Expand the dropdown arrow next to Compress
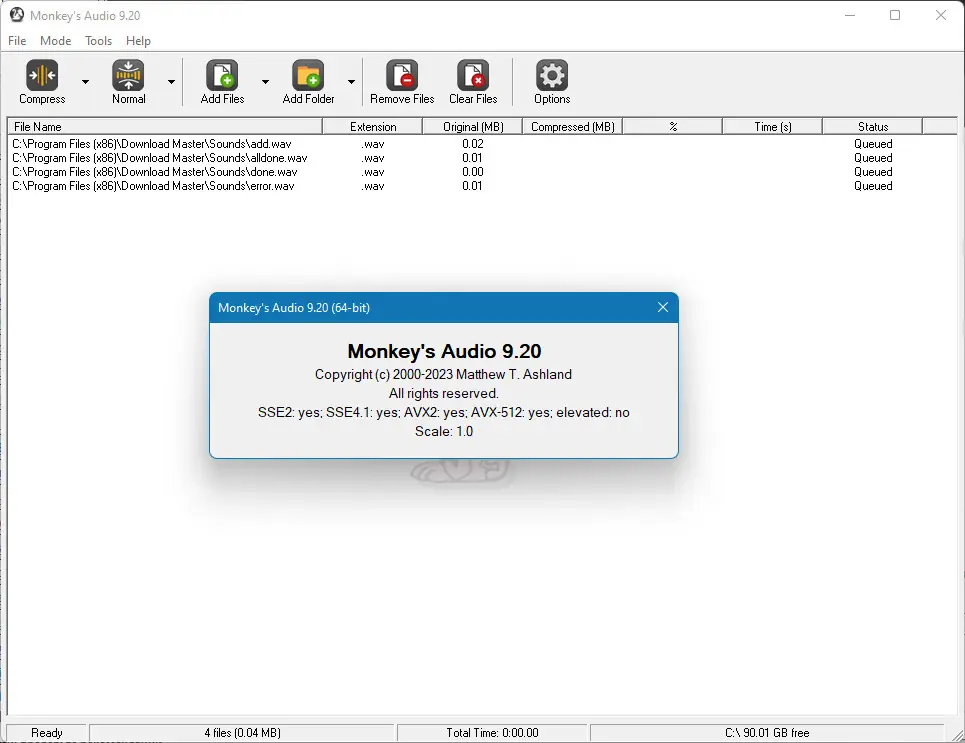965x743 pixels. pos(86,81)
